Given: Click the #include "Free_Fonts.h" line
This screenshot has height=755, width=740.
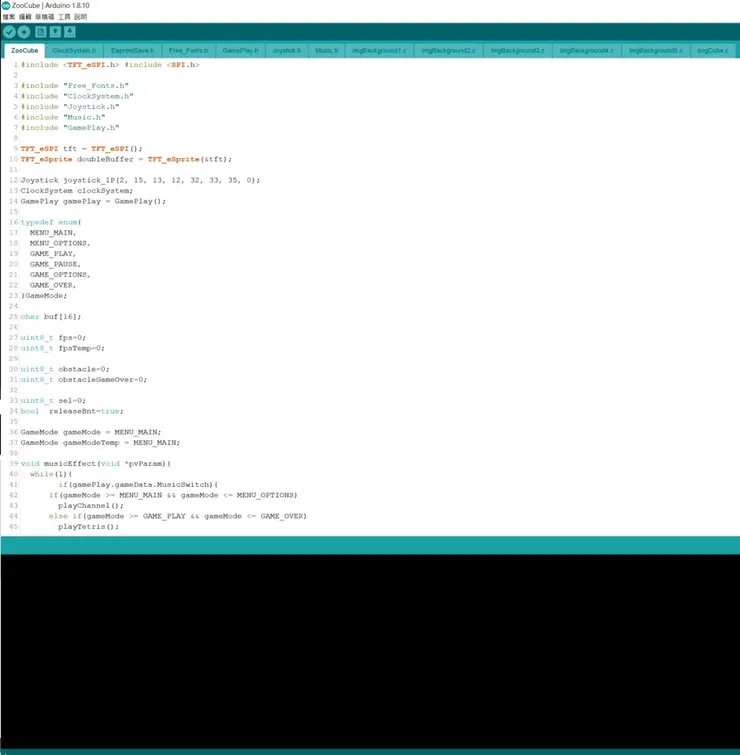Looking at the screenshot, I should (75, 86).
